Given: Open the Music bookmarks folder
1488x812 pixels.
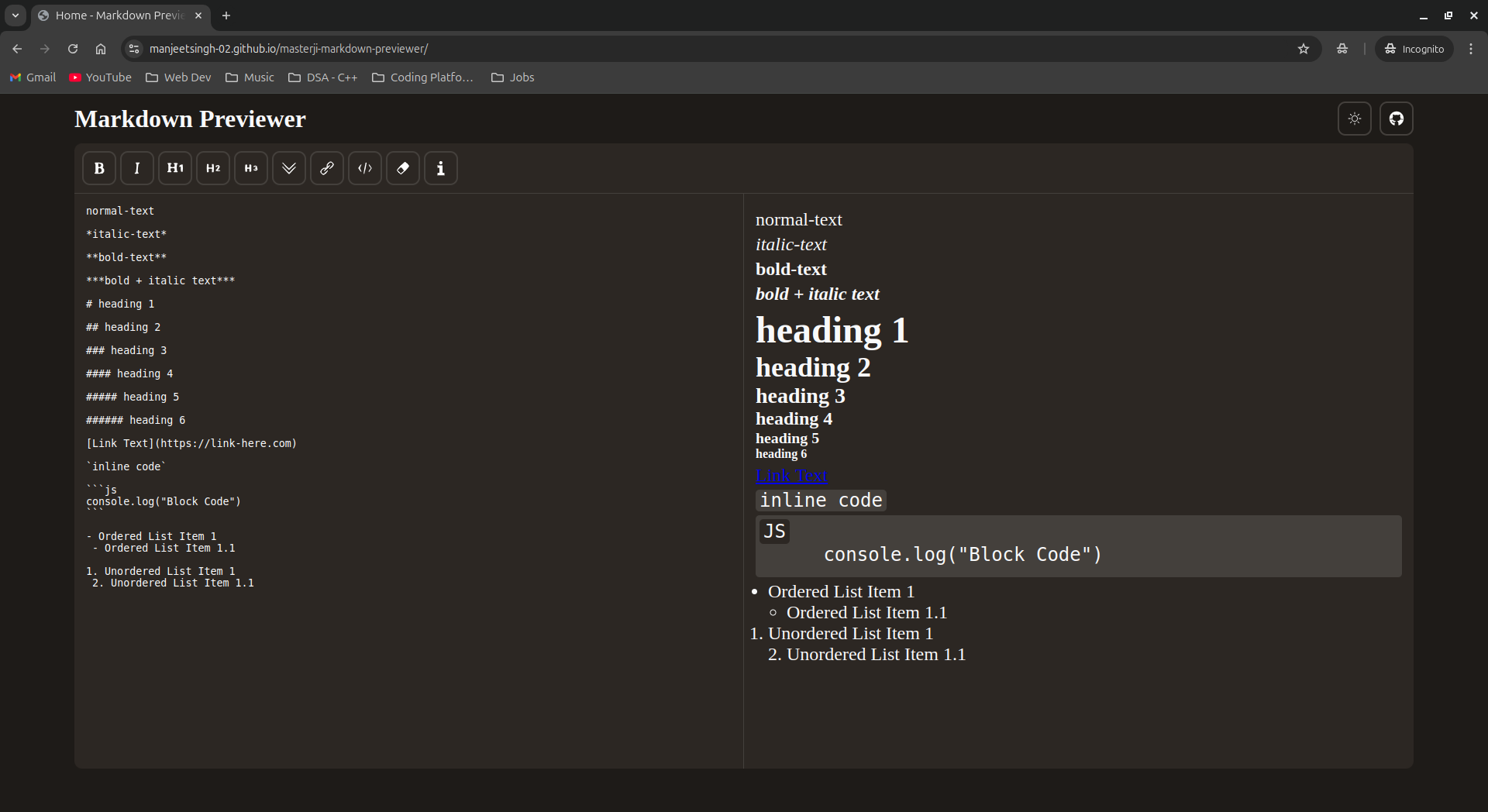Looking at the screenshot, I should [x=250, y=77].
